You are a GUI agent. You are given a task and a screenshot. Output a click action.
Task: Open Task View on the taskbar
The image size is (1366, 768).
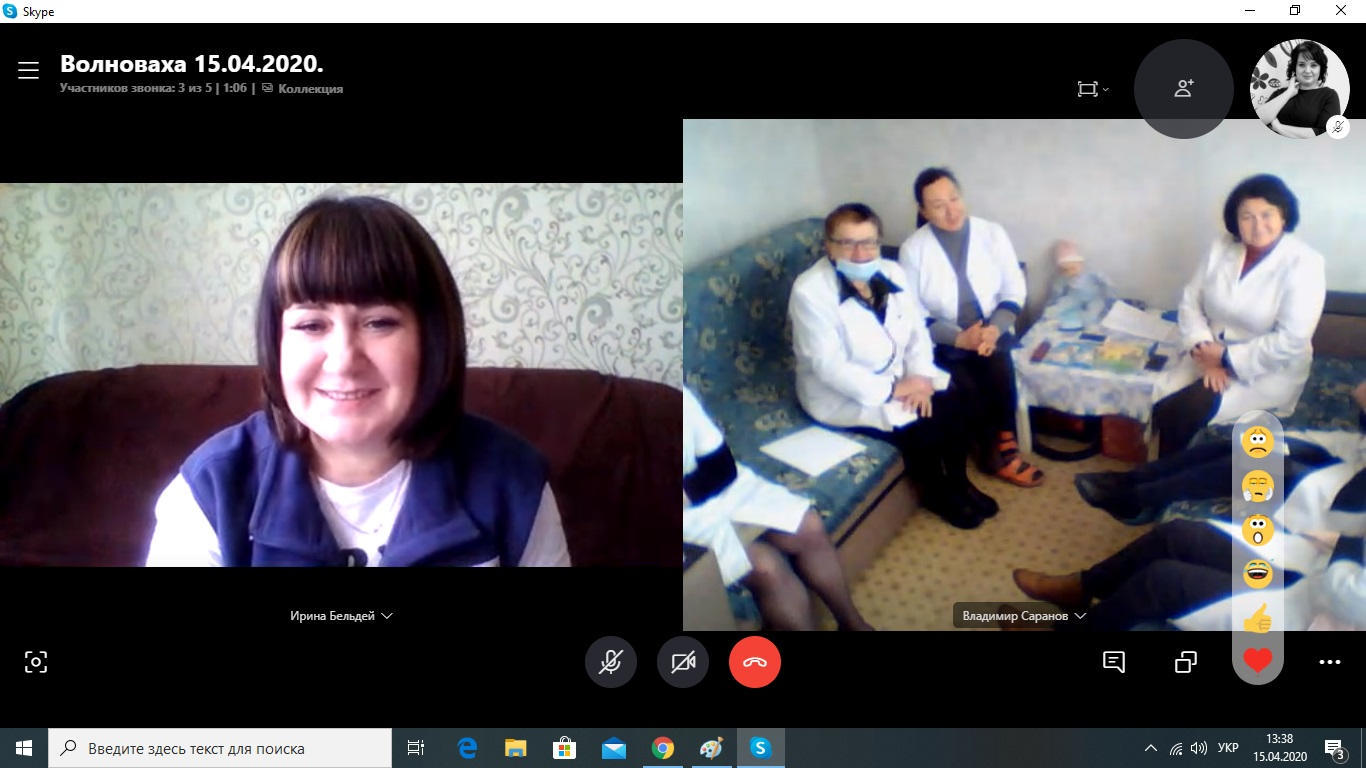pyautogui.click(x=416, y=748)
